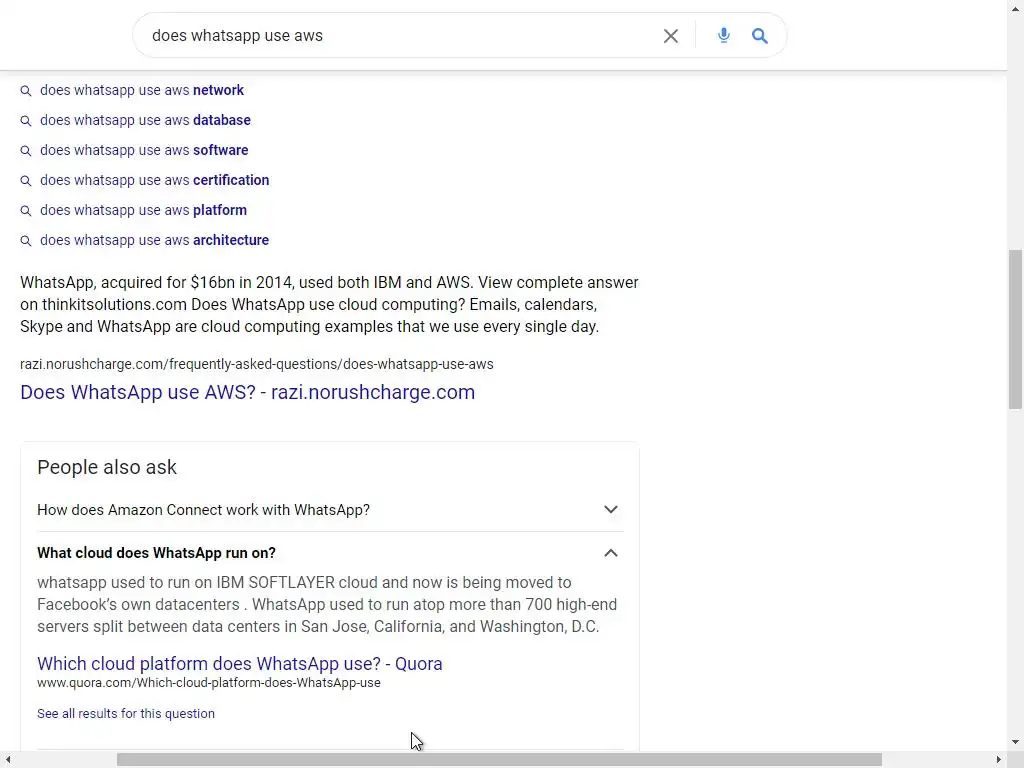Screen dimensions: 1024x768
Task: Click the horizontal scrollbar thumb
Action: [499, 760]
